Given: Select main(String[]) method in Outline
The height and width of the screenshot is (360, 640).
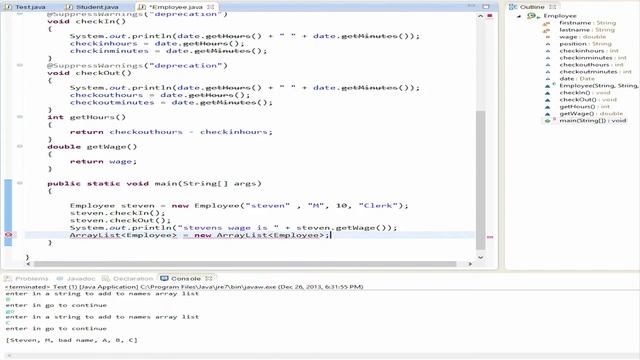Looking at the screenshot, I should [x=593, y=120].
